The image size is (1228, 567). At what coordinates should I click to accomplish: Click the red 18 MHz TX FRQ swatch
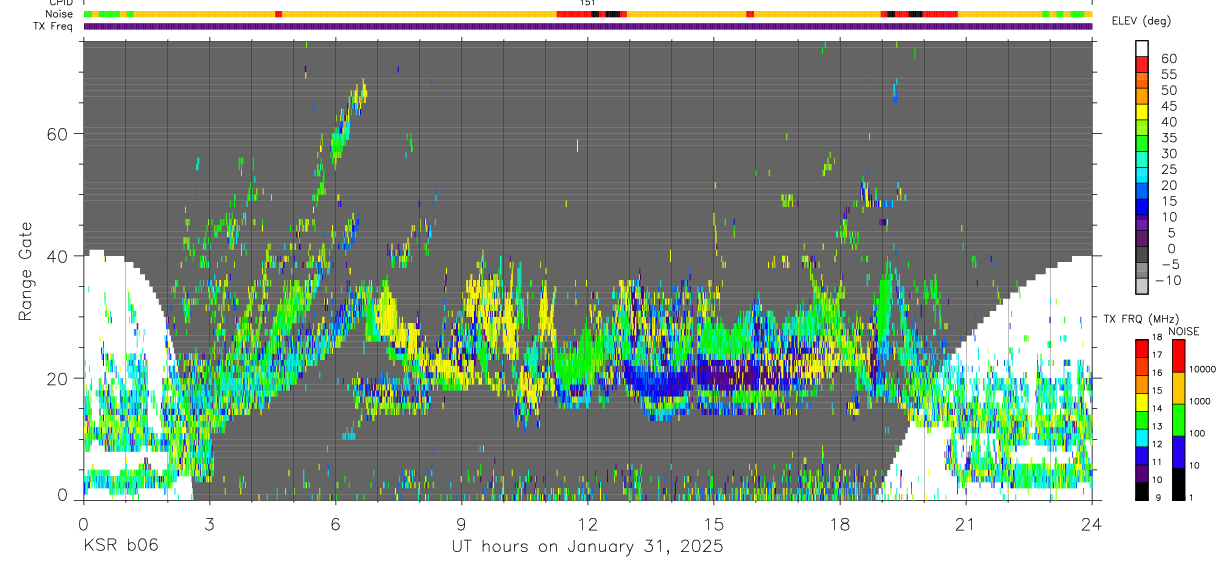click(1142, 348)
